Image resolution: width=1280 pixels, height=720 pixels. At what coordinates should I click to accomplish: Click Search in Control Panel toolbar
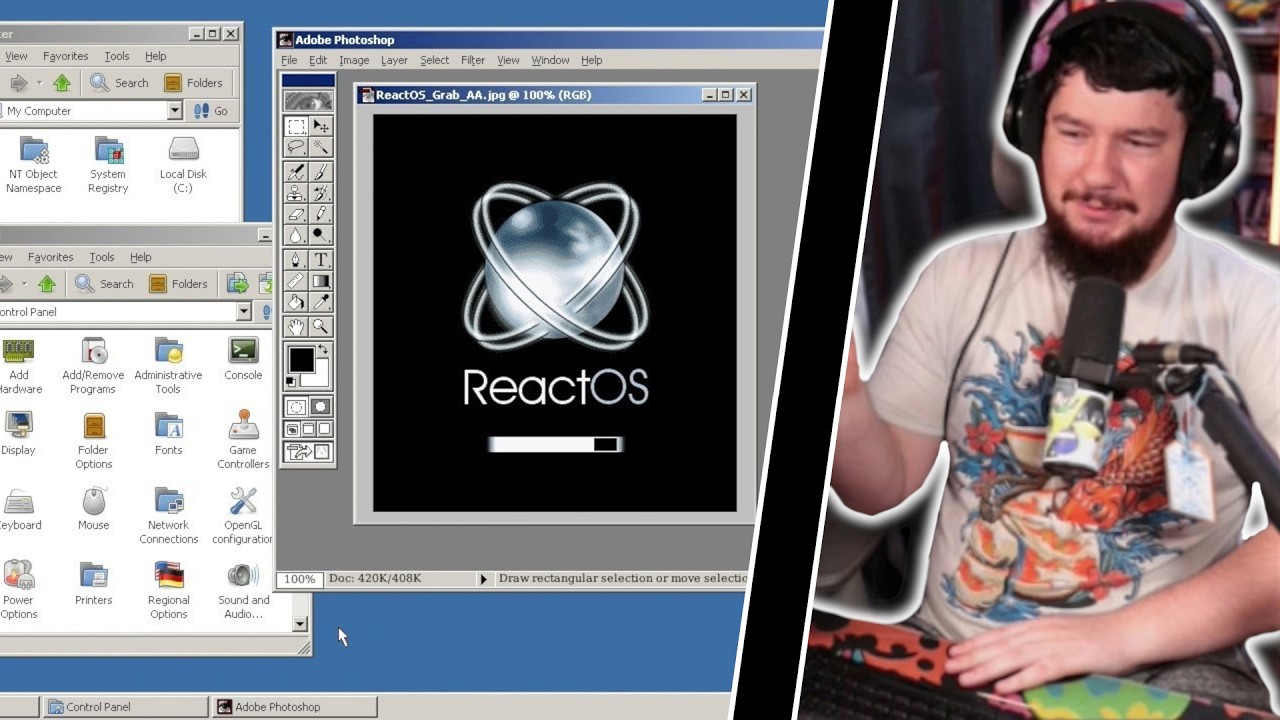point(104,284)
